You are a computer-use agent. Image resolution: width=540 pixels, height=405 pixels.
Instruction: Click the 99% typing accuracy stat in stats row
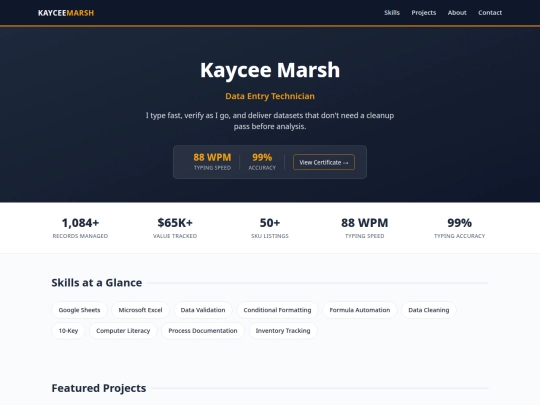459,228
